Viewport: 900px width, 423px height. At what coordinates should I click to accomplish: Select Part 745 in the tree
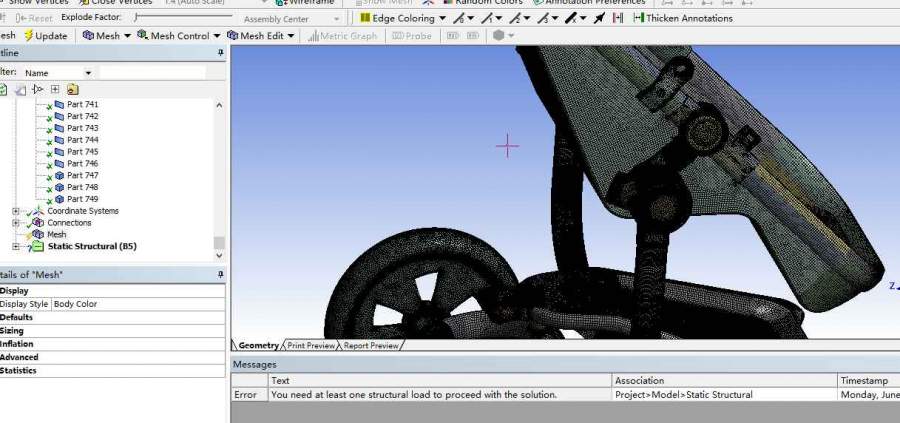(x=82, y=152)
